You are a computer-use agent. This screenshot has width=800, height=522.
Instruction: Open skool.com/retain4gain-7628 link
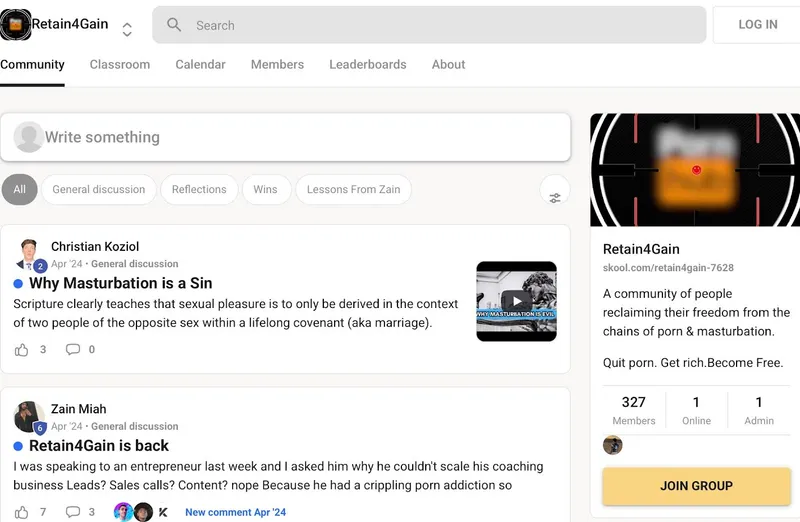click(668, 267)
